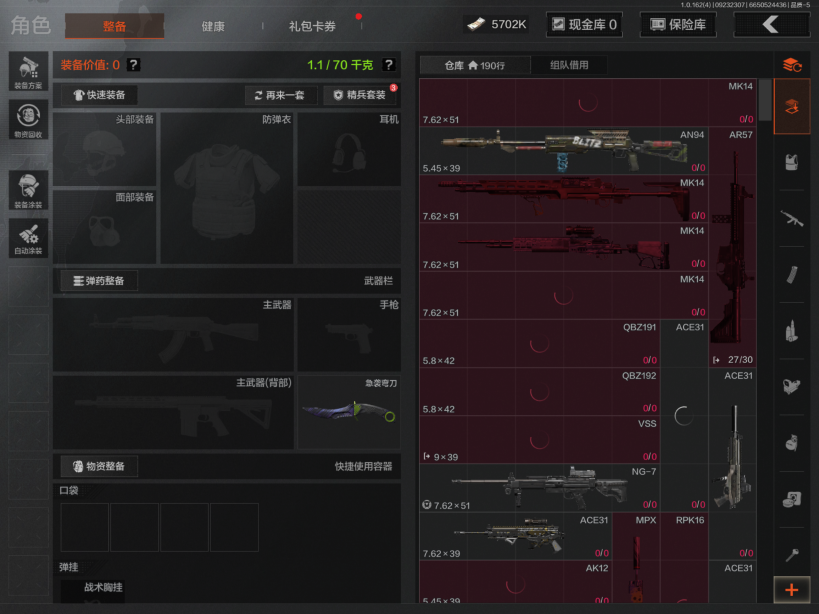The width and height of the screenshot is (819, 614).
Task: Open the 保险库 safe button
Action: click(678, 24)
